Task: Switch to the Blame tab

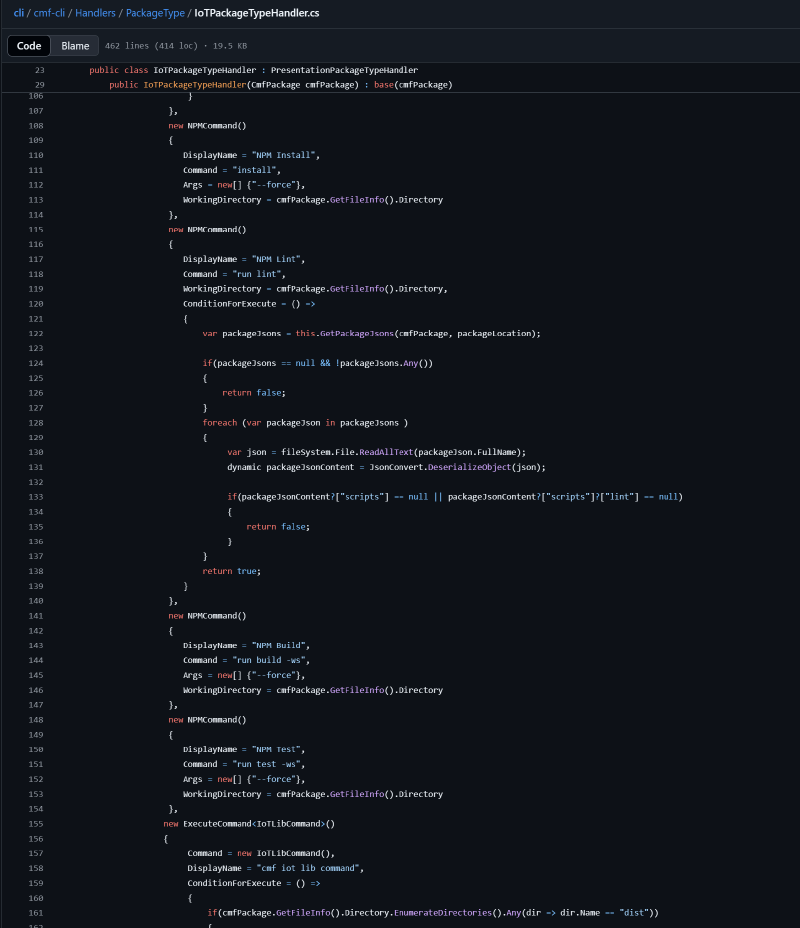Action: (75, 45)
